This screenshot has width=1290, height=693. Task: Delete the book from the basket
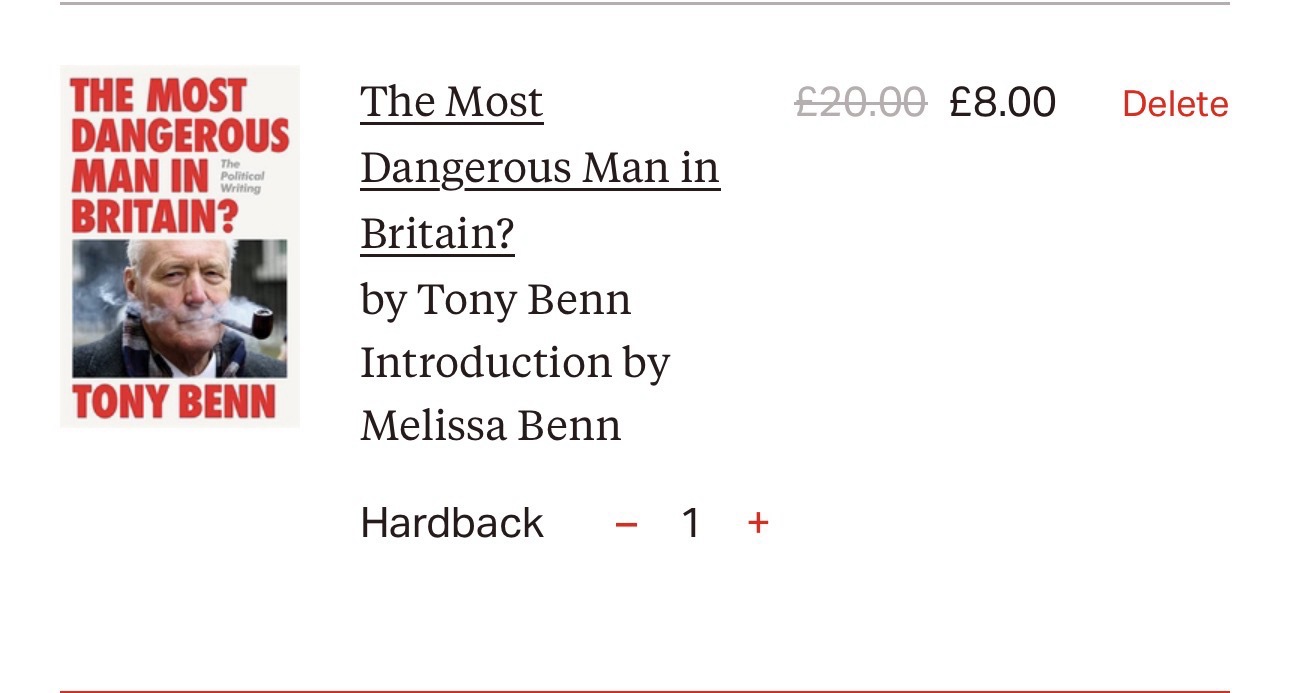tap(1175, 104)
